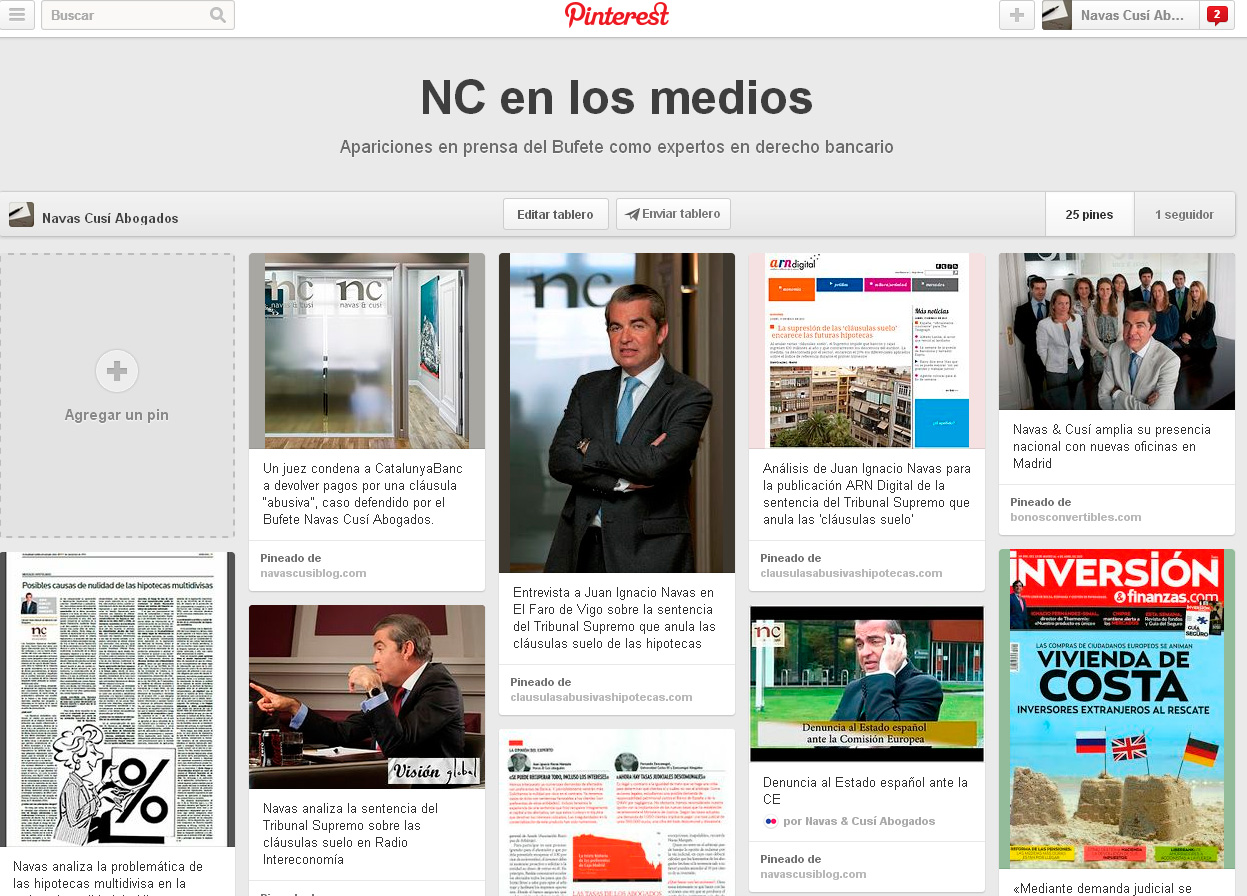Click the Un juez condena a CatalunyaBanc description
The height and width of the screenshot is (896, 1247).
[363, 494]
